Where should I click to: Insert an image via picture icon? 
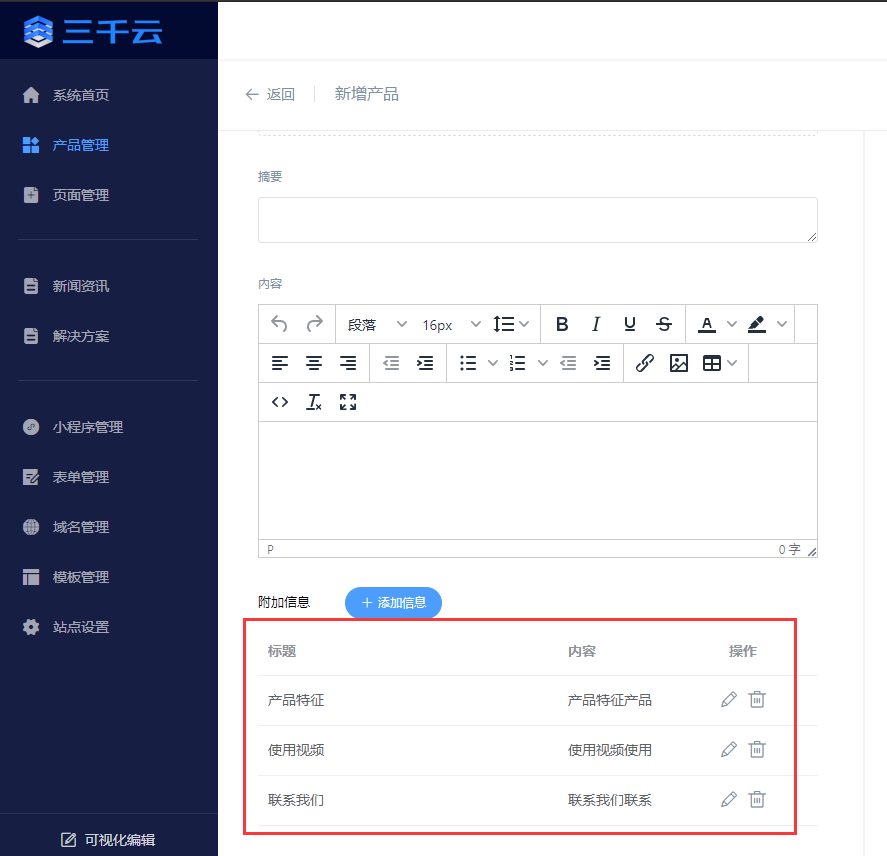point(678,363)
